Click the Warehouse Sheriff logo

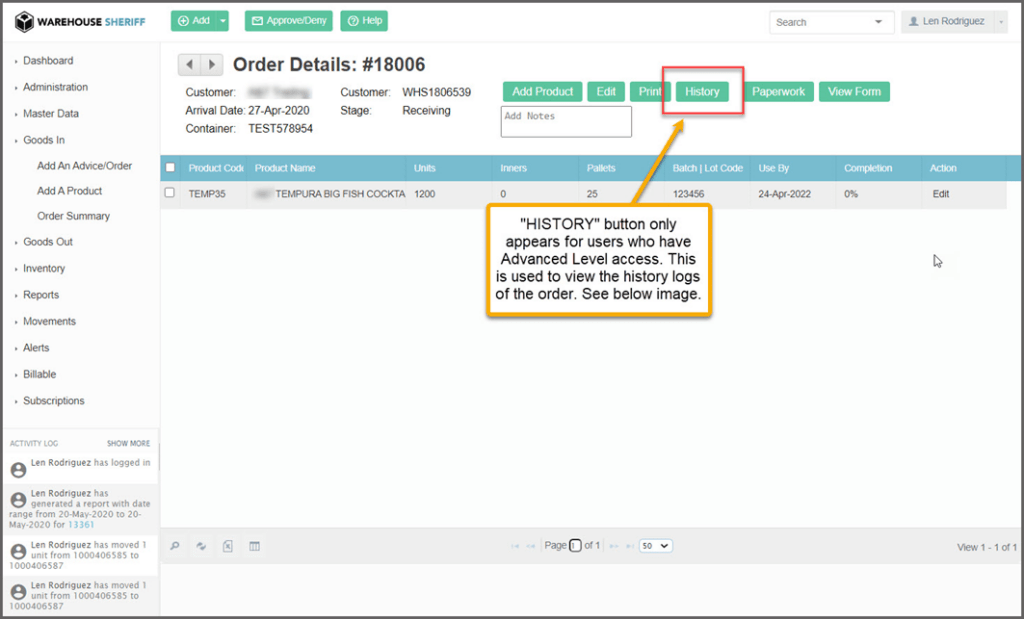coord(80,21)
